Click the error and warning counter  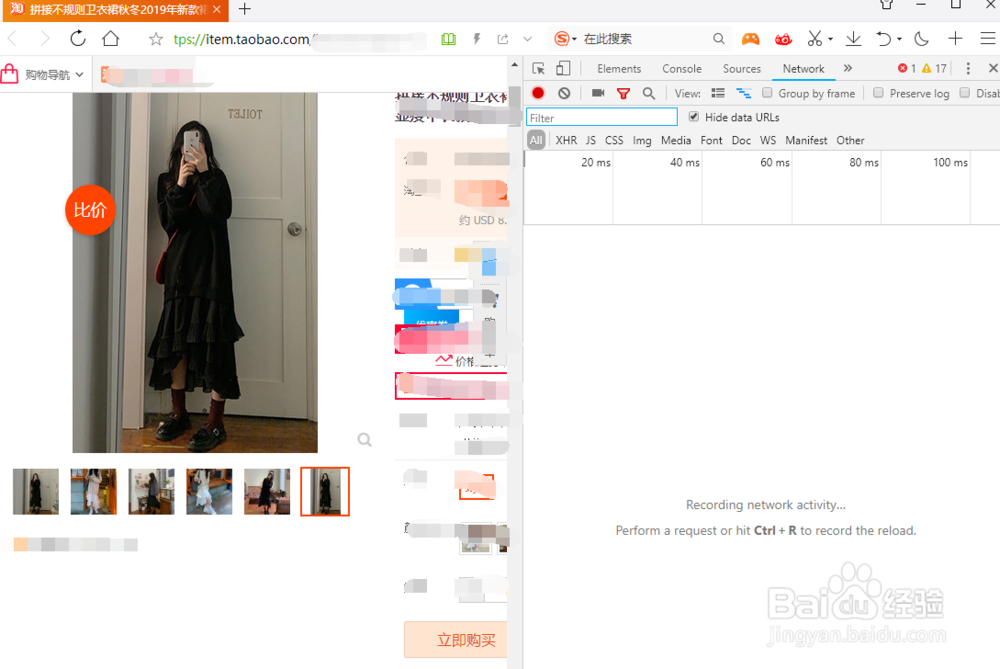(922, 68)
